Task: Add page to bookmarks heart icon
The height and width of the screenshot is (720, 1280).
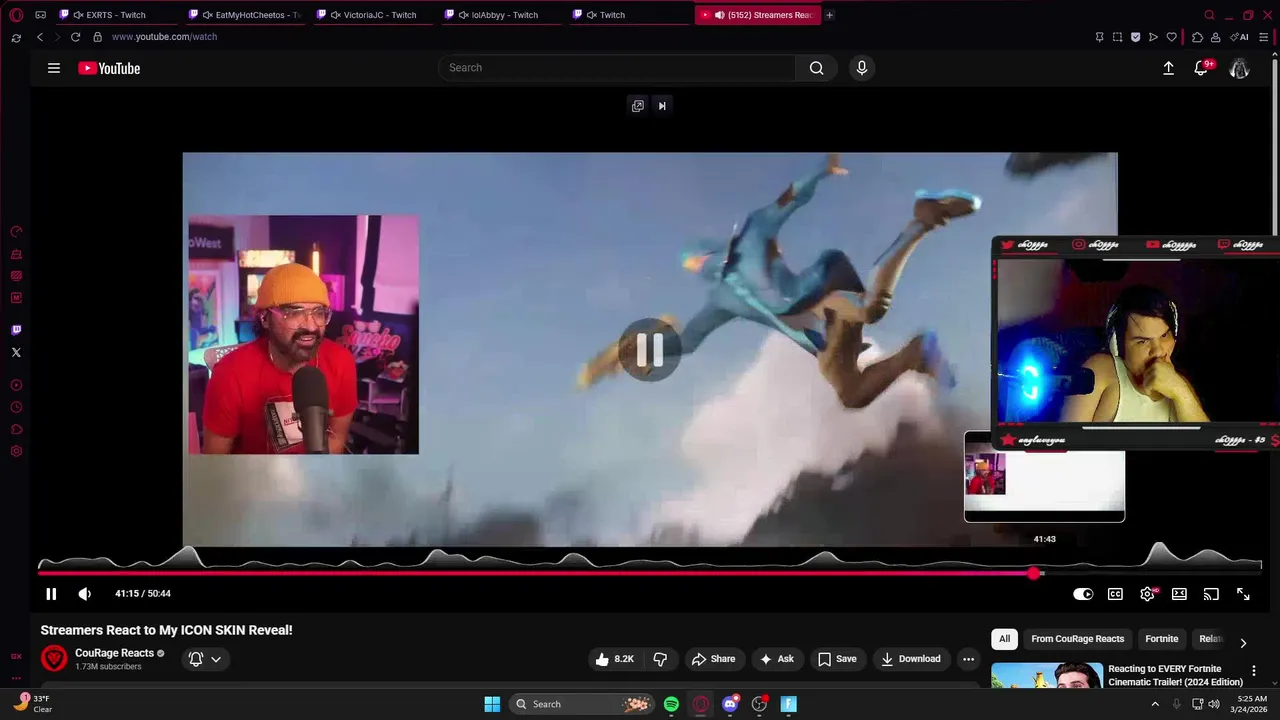Action: [1172, 37]
